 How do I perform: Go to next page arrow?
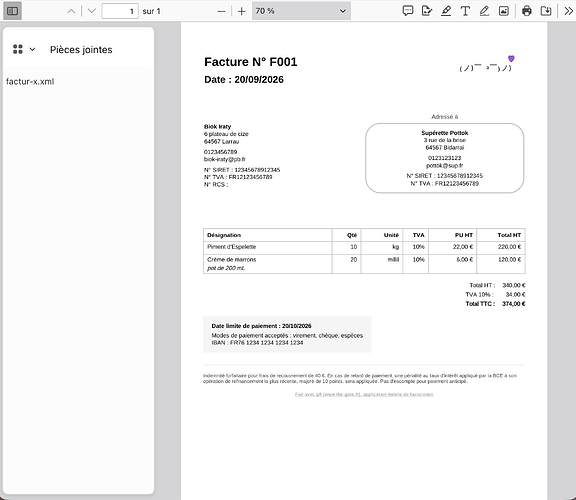click(92, 11)
